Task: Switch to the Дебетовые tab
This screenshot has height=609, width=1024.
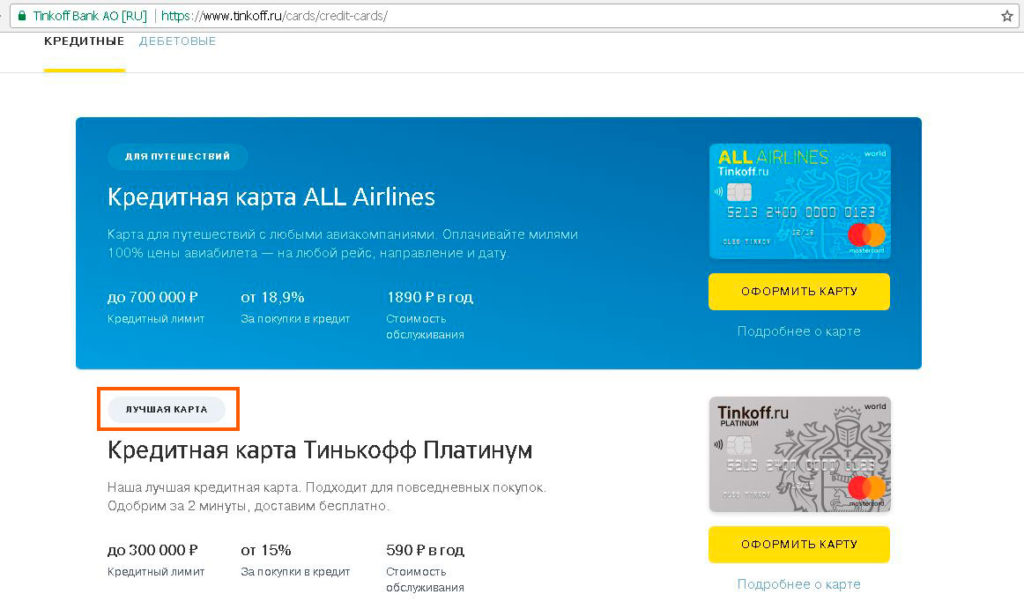Action: click(x=178, y=42)
